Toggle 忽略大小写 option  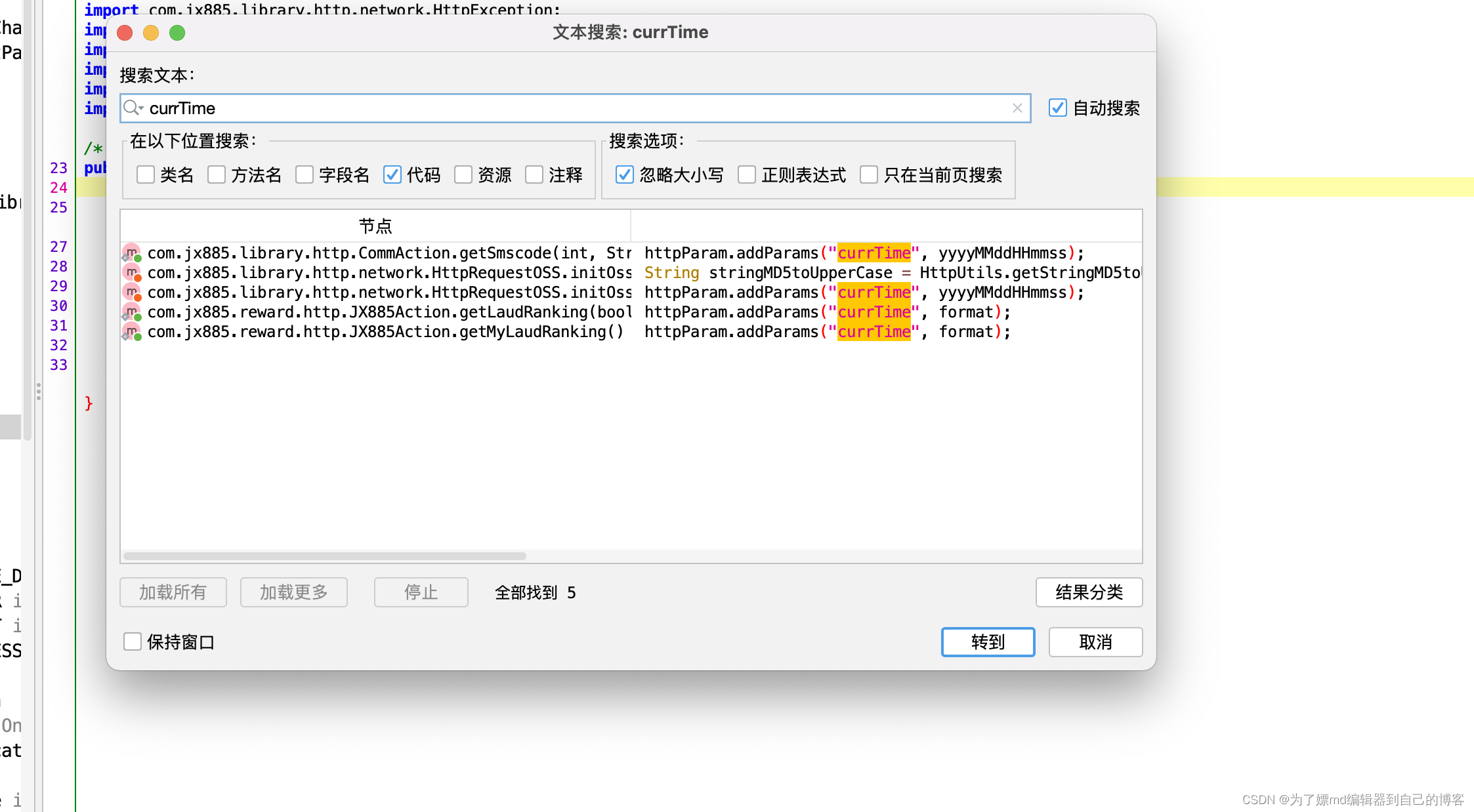pyautogui.click(x=625, y=175)
